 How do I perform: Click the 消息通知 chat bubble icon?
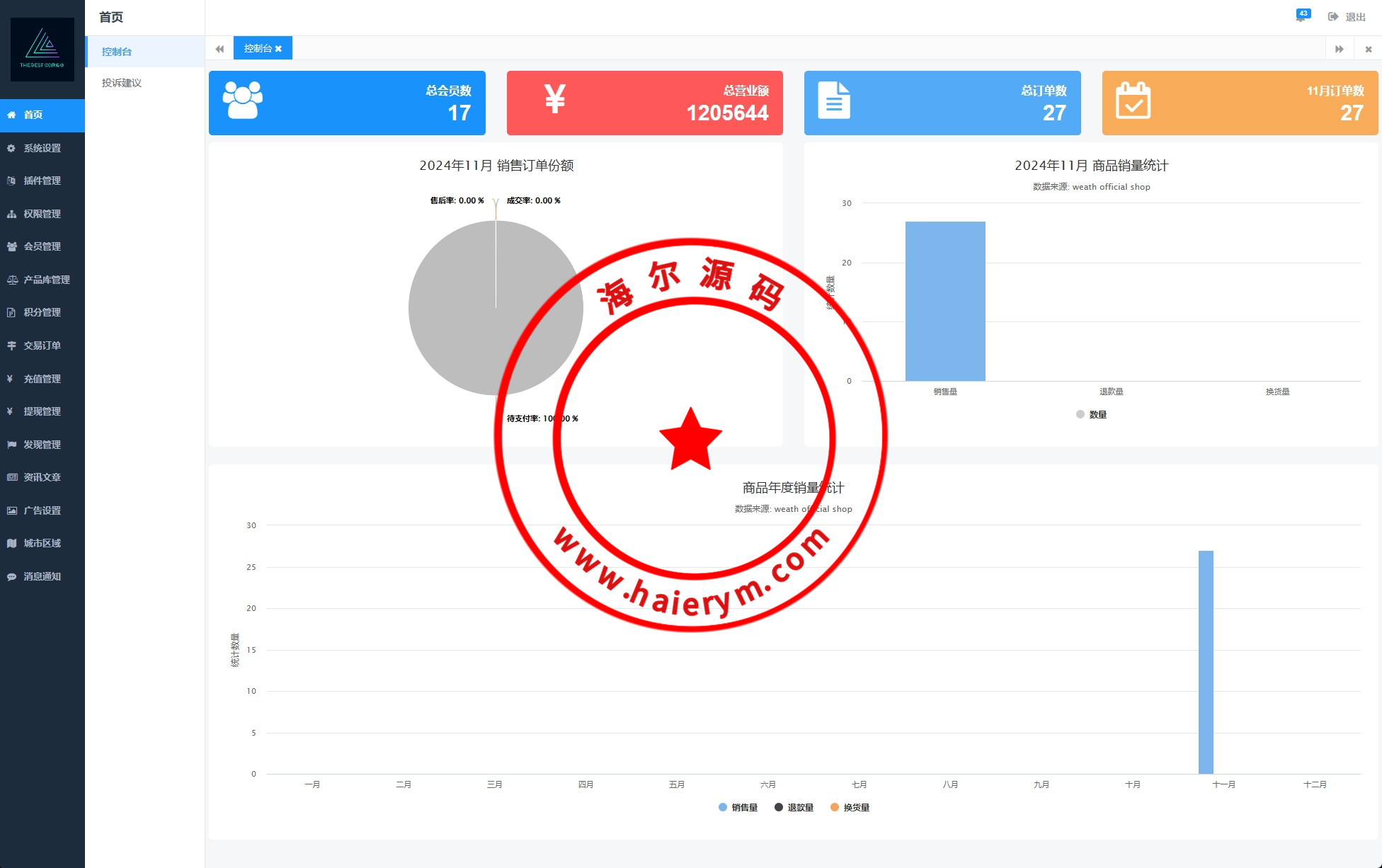point(11,576)
